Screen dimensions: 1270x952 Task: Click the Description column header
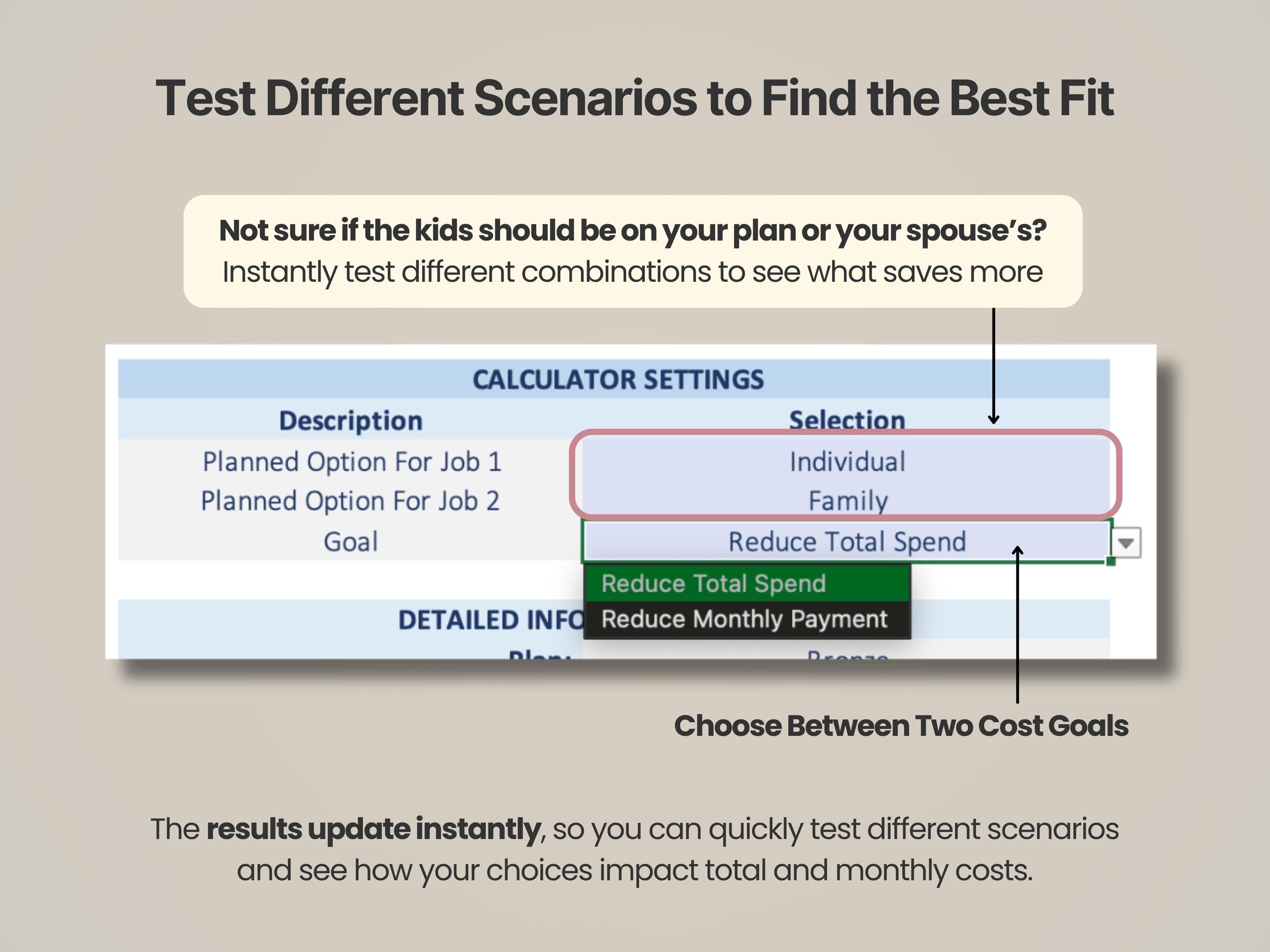point(350,421)
